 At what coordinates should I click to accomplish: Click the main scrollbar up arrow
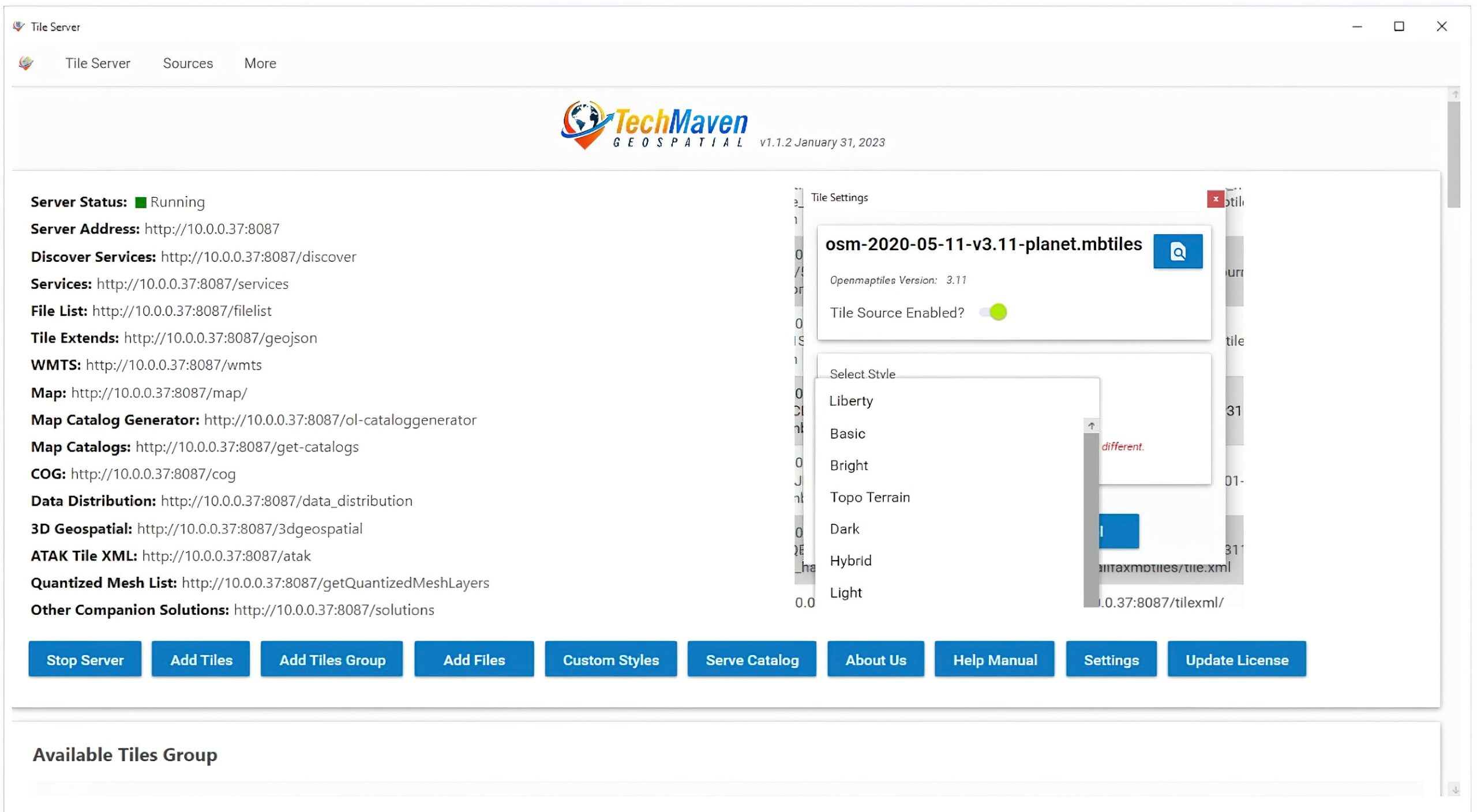tap(1454, 94)
